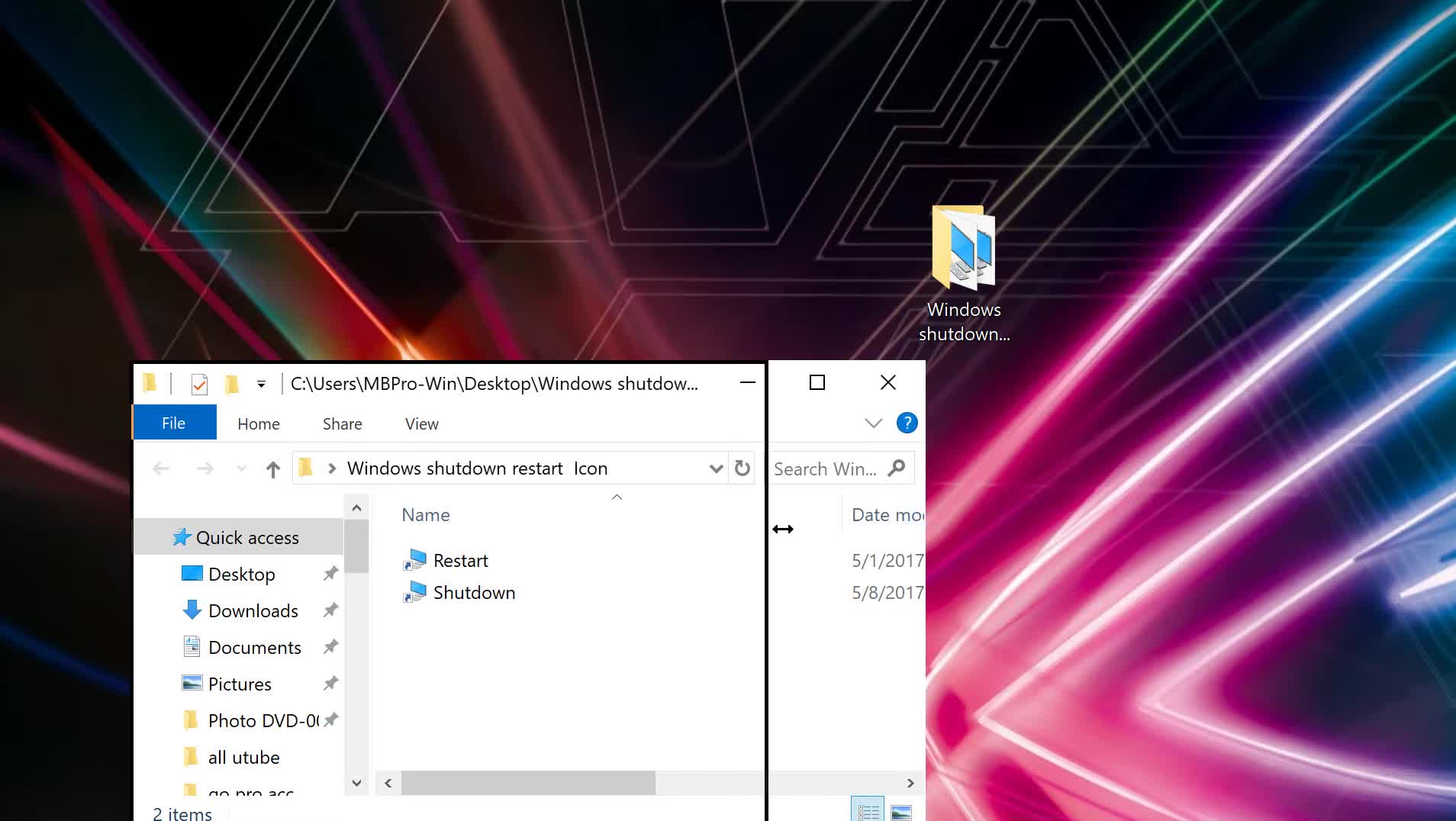The height and width of the screenshot is (821, 1456).
Task: Switch to Details view layout
Action: click(x=868, y=810)
